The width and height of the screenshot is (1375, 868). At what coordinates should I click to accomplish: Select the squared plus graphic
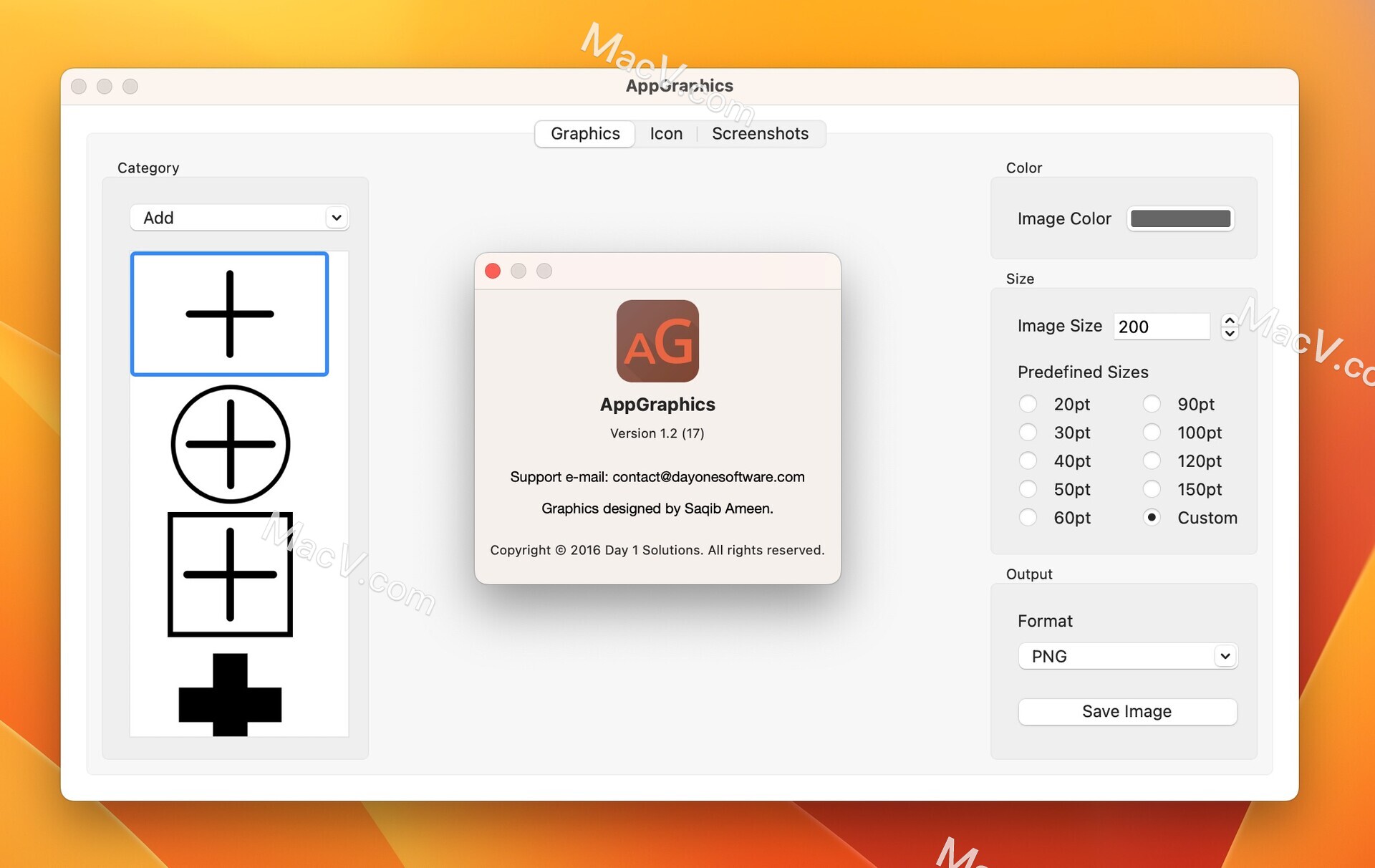[x=230, y=574]
